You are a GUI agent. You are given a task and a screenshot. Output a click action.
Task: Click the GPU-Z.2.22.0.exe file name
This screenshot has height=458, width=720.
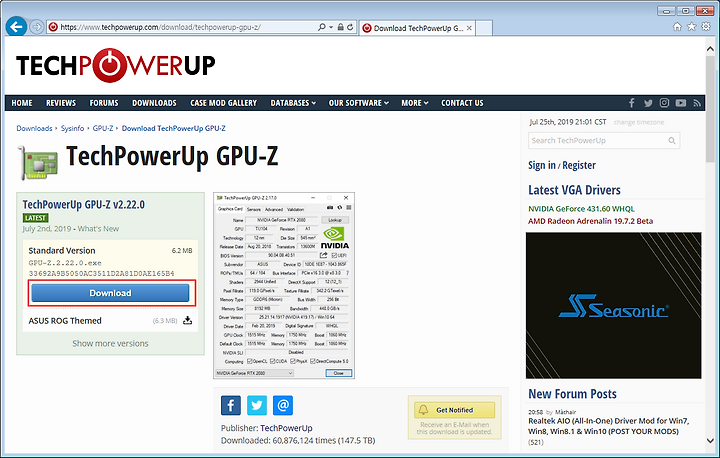coord(65,263)
